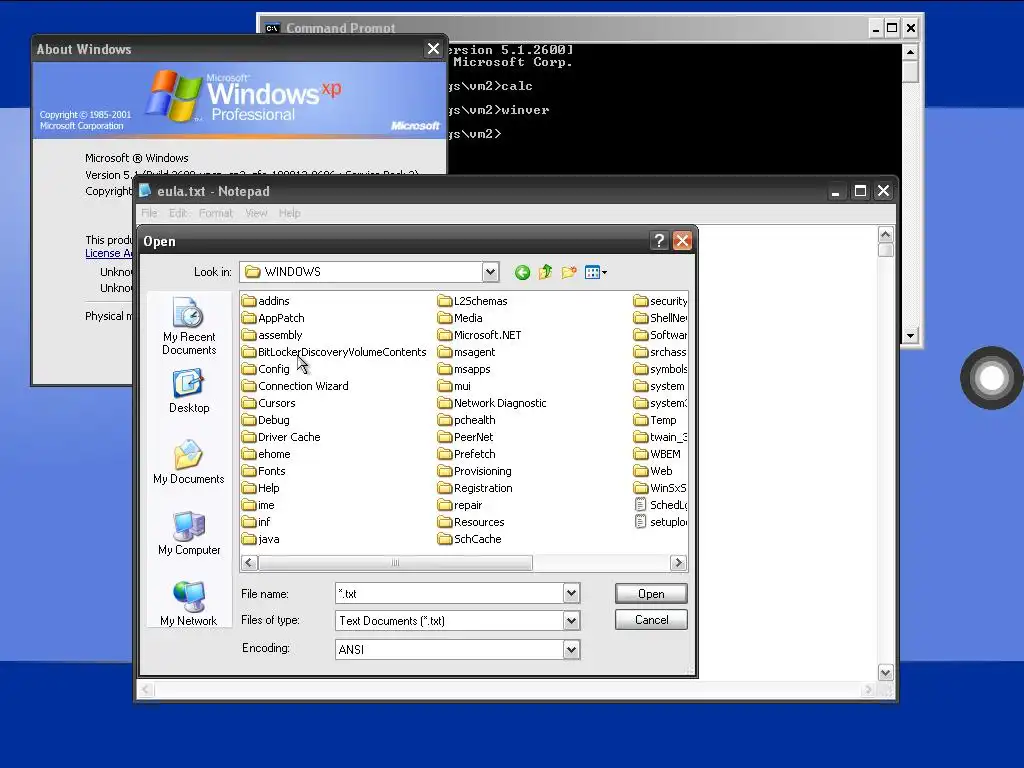This screenshot has height=768, width=1024.
Task: Open Notepad View menu
Action: click(x=256, y=213)
